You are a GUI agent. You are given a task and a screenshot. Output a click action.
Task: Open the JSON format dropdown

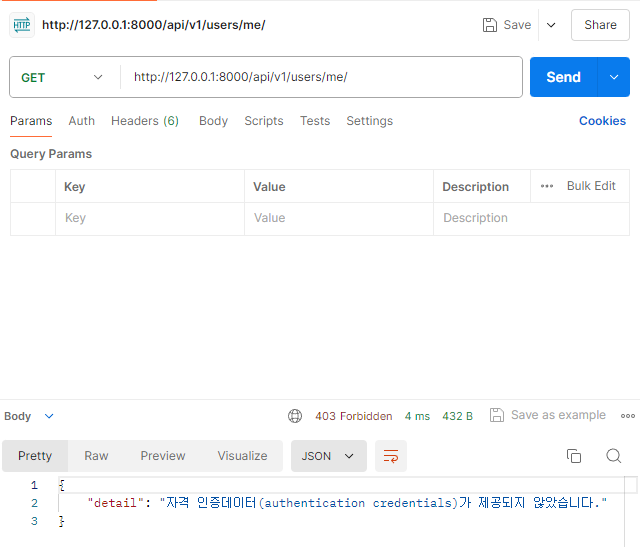pyautogui.click(x=329, y=456)
